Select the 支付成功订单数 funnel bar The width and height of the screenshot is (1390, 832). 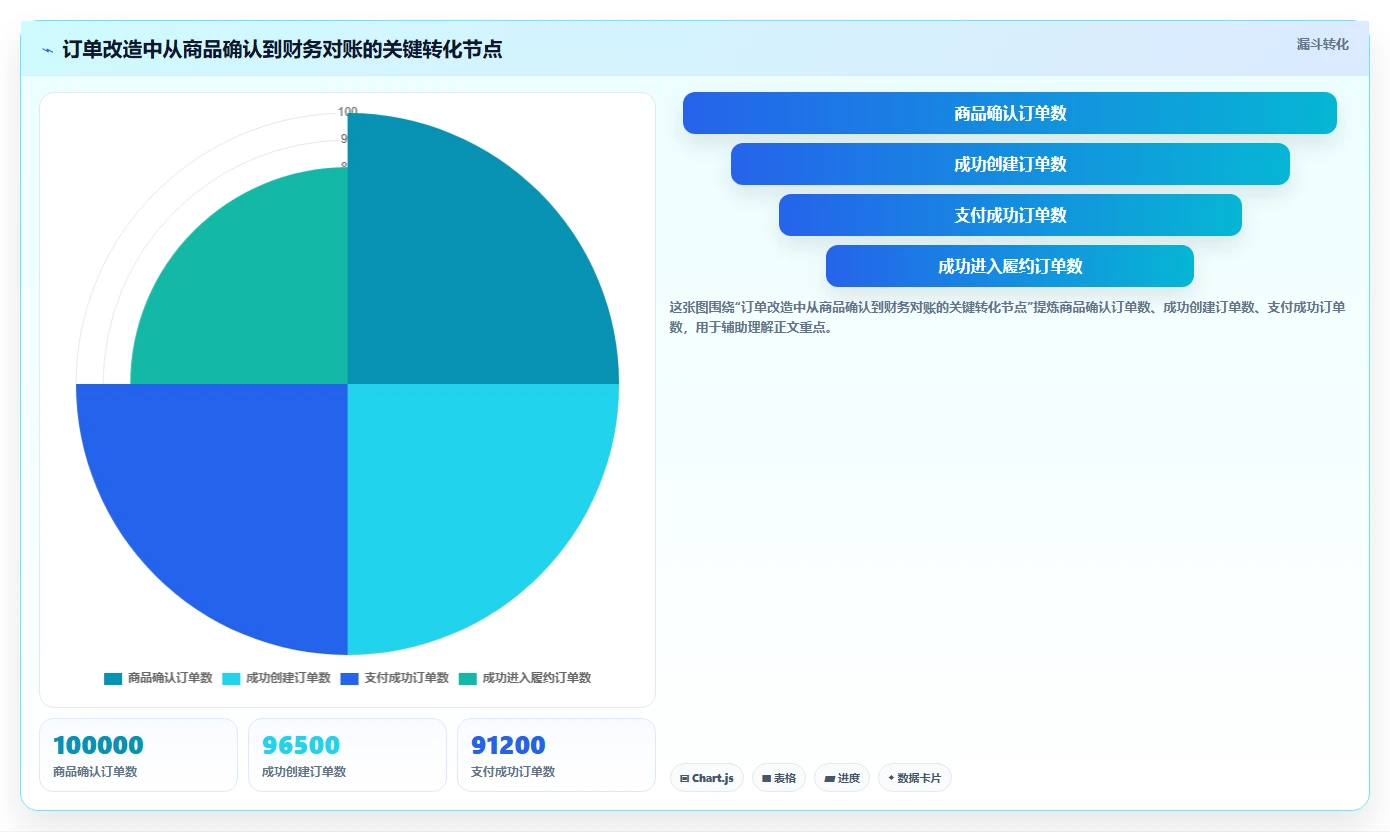click(x=1010, y=215)
